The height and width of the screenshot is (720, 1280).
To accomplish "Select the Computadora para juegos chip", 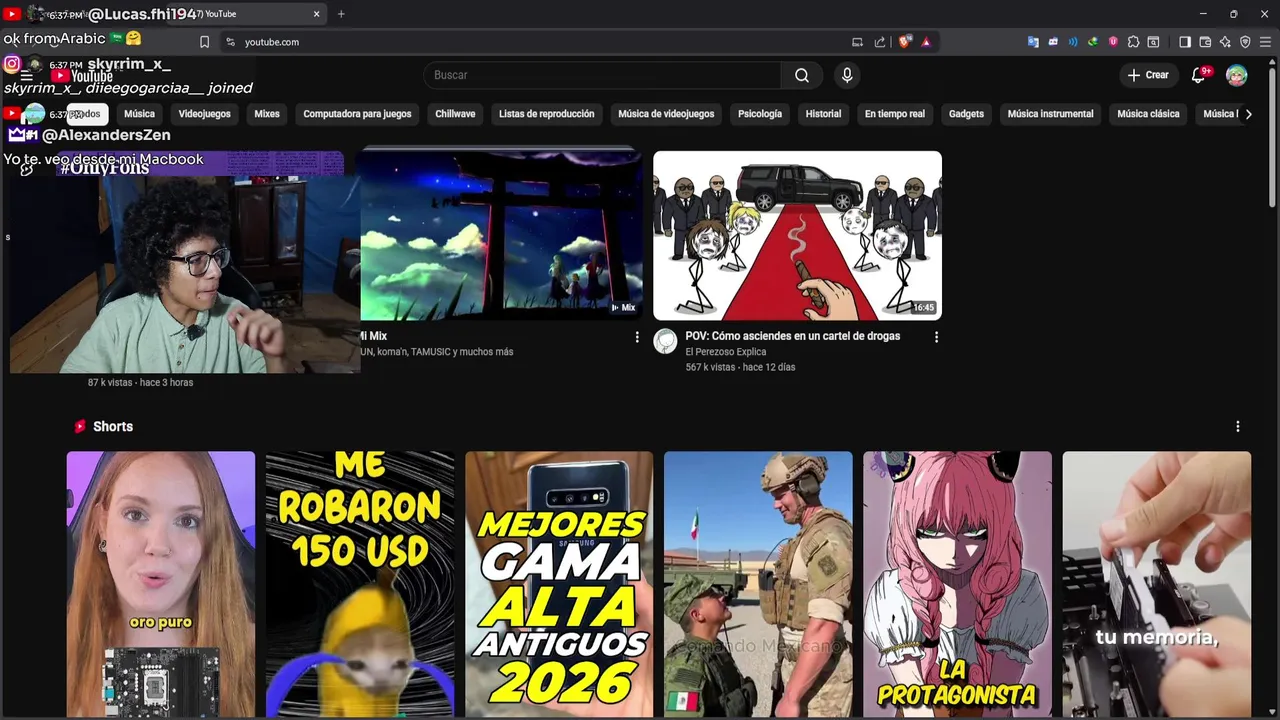I will pyautogui.click(x=357, y=114).
